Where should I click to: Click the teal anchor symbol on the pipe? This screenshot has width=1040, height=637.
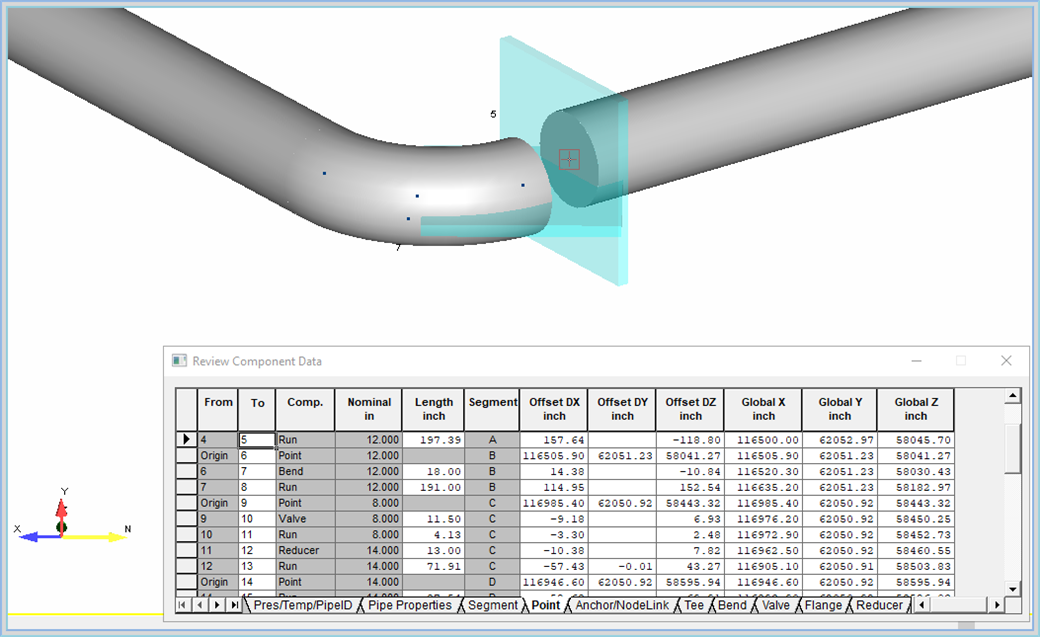567,157
